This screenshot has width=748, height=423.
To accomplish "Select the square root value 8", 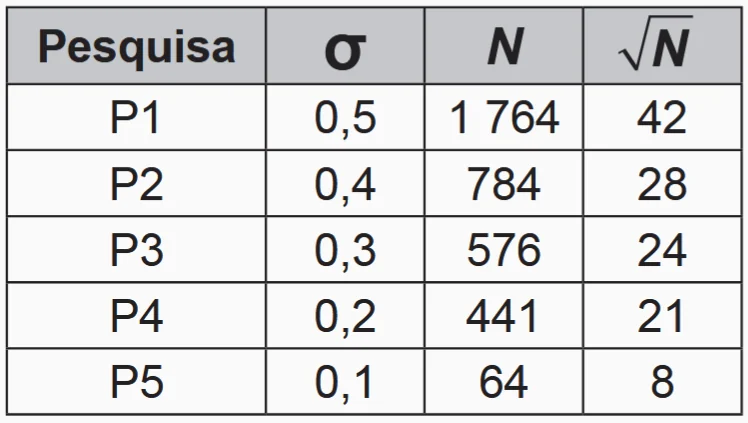I will coord(662,382).
